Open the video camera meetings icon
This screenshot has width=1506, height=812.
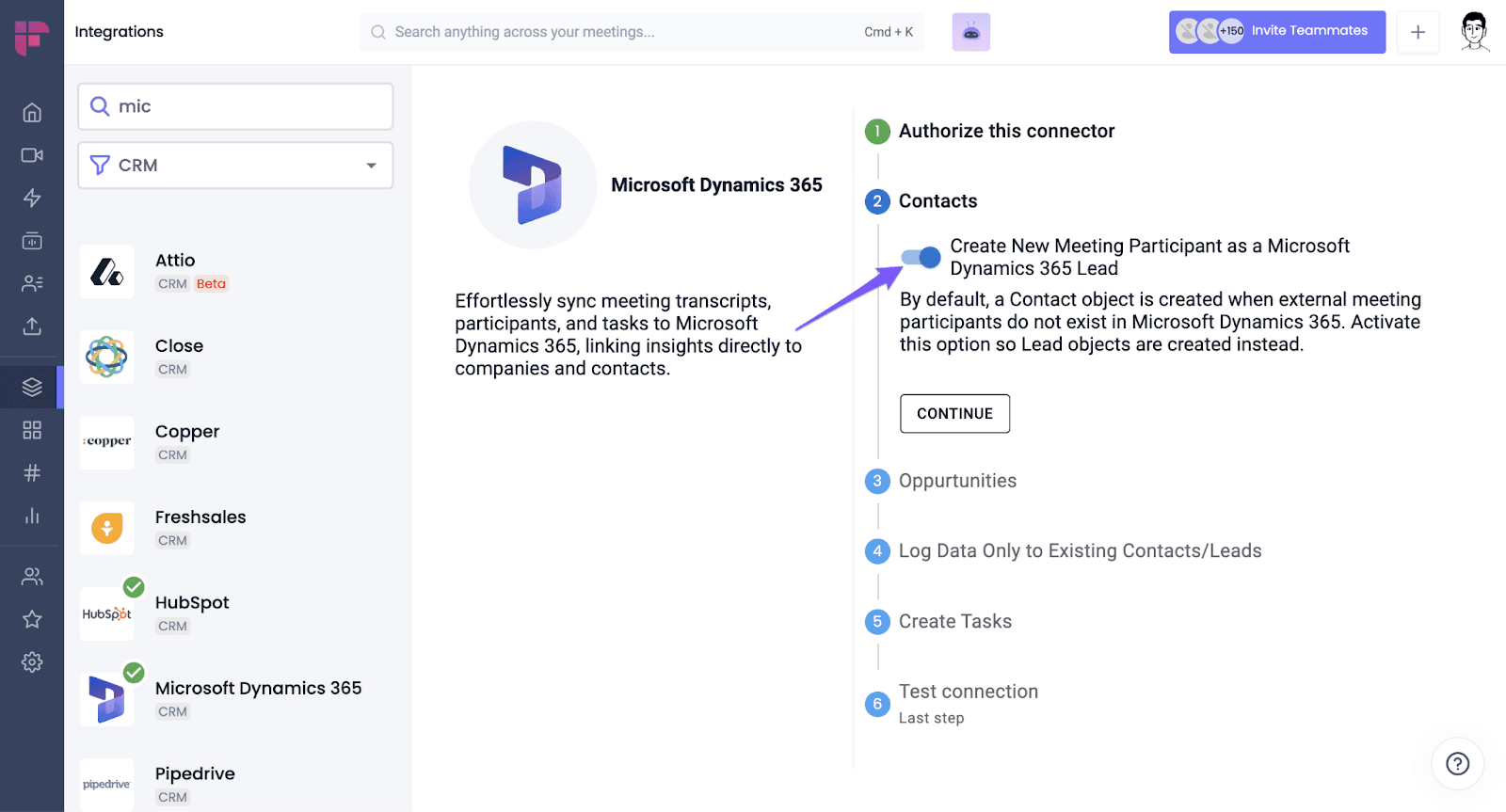click(32, 155)
